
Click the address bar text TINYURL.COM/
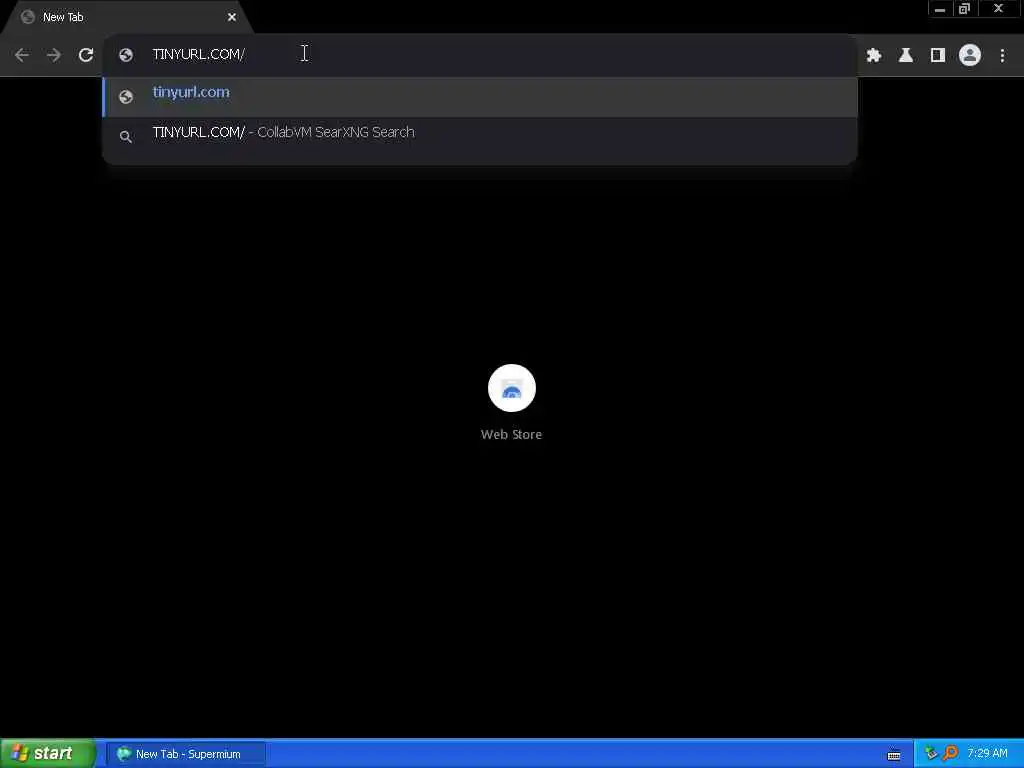tap(199, 54)
